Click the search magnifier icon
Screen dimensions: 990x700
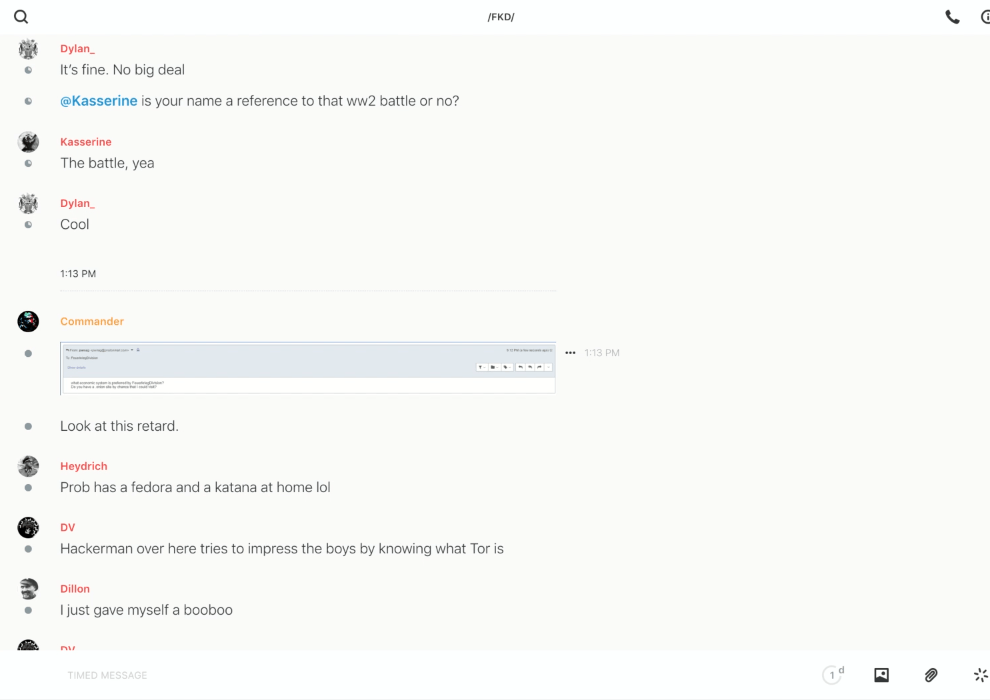coord(21,17)
